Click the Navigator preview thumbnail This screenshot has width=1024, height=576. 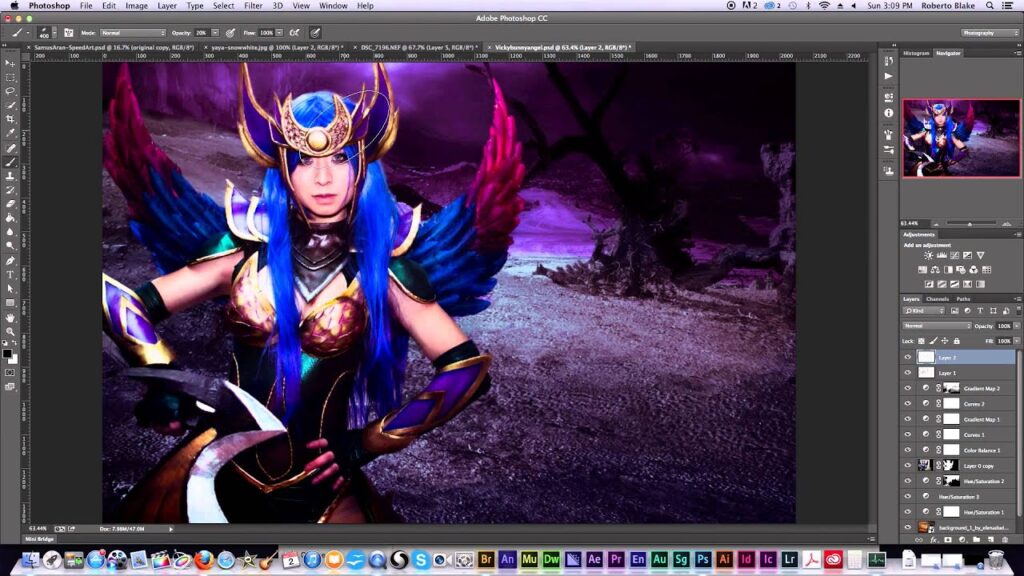click(961, 138)
